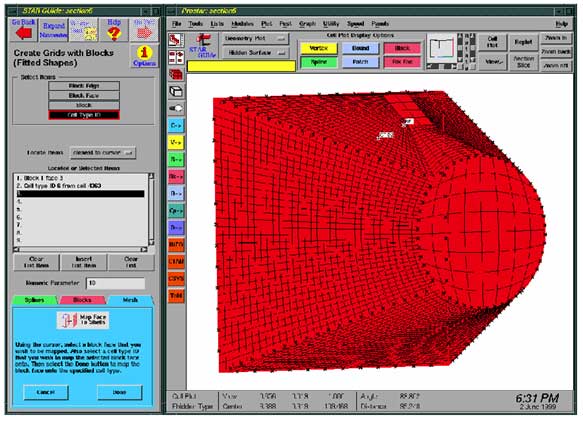Click the Numeric Parameter input field
583x423 pixels.
click(x=115, y=283)
